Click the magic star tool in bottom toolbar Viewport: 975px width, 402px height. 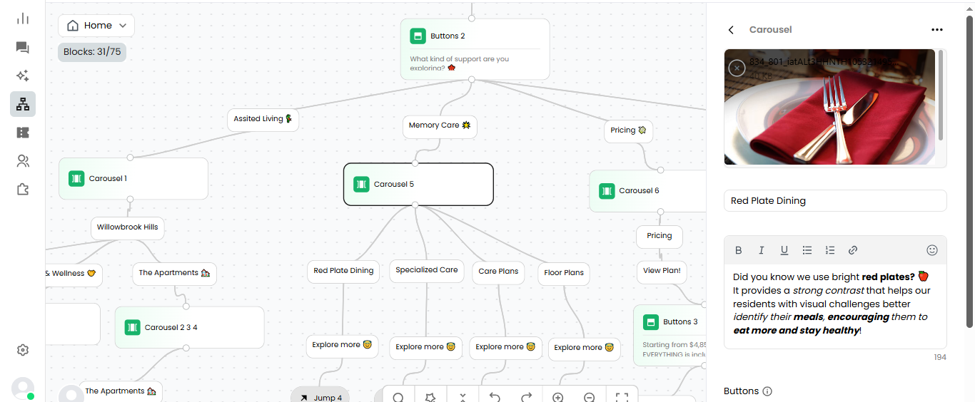(x=430, y=397)
